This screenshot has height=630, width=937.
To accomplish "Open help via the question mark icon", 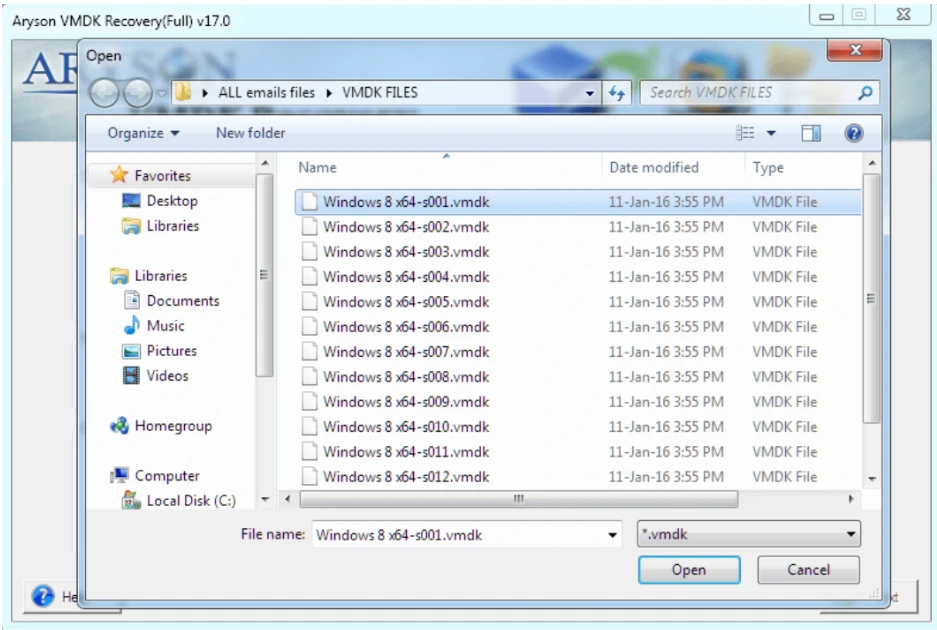I will [853, 132].
